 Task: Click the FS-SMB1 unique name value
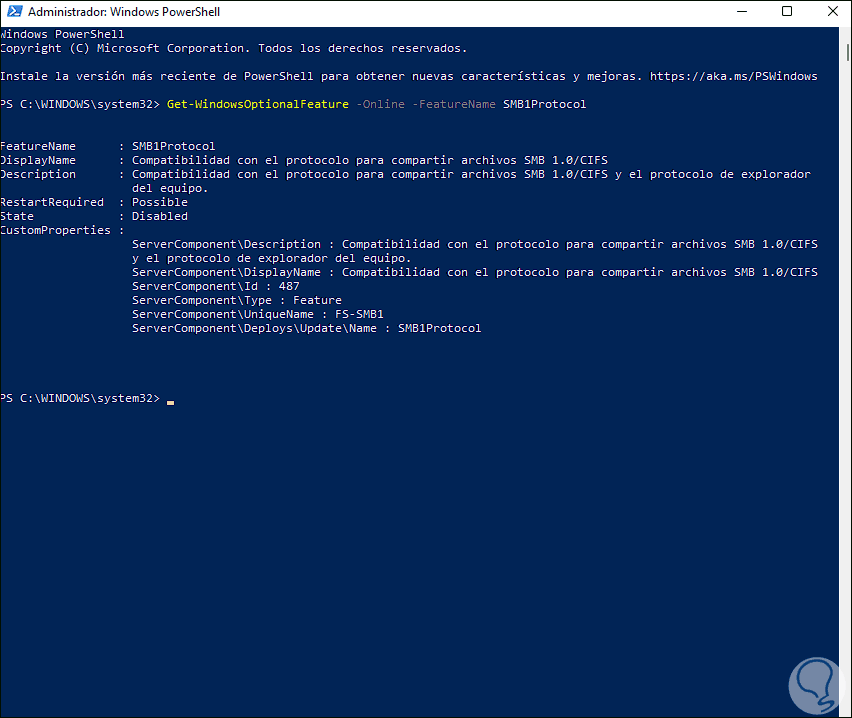coord(360,314)
